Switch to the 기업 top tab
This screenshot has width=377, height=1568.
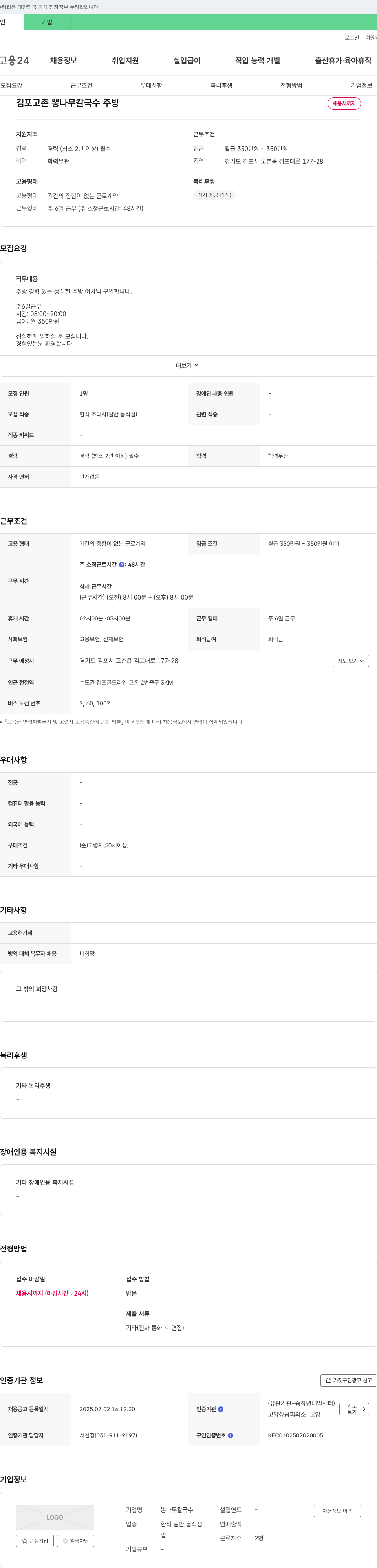[47, 22]
